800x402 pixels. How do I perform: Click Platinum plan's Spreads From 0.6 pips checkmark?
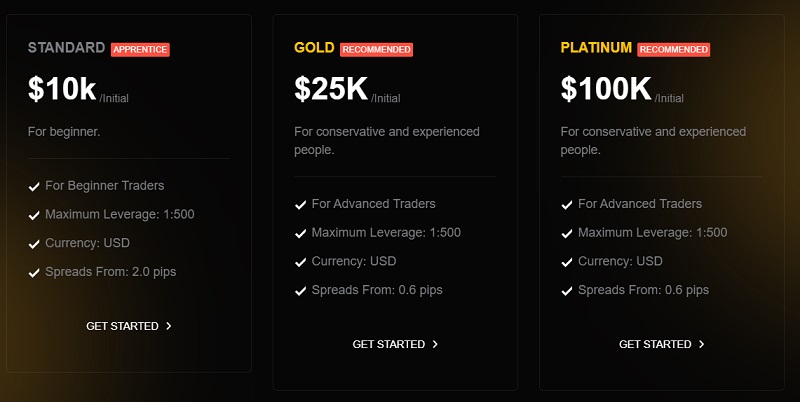[566, 291]
